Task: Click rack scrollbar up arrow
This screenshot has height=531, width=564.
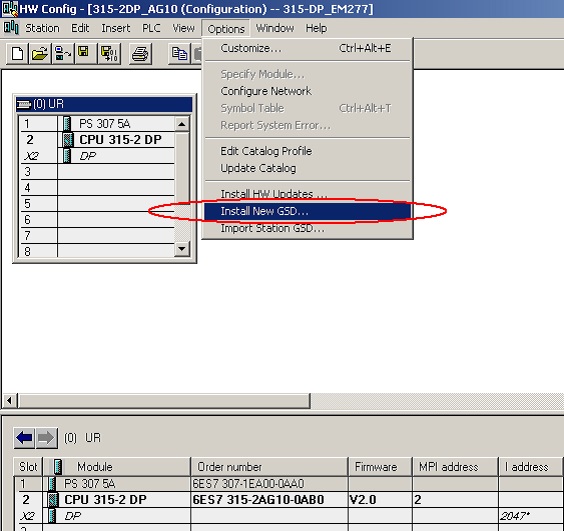Action: point(182,124)
